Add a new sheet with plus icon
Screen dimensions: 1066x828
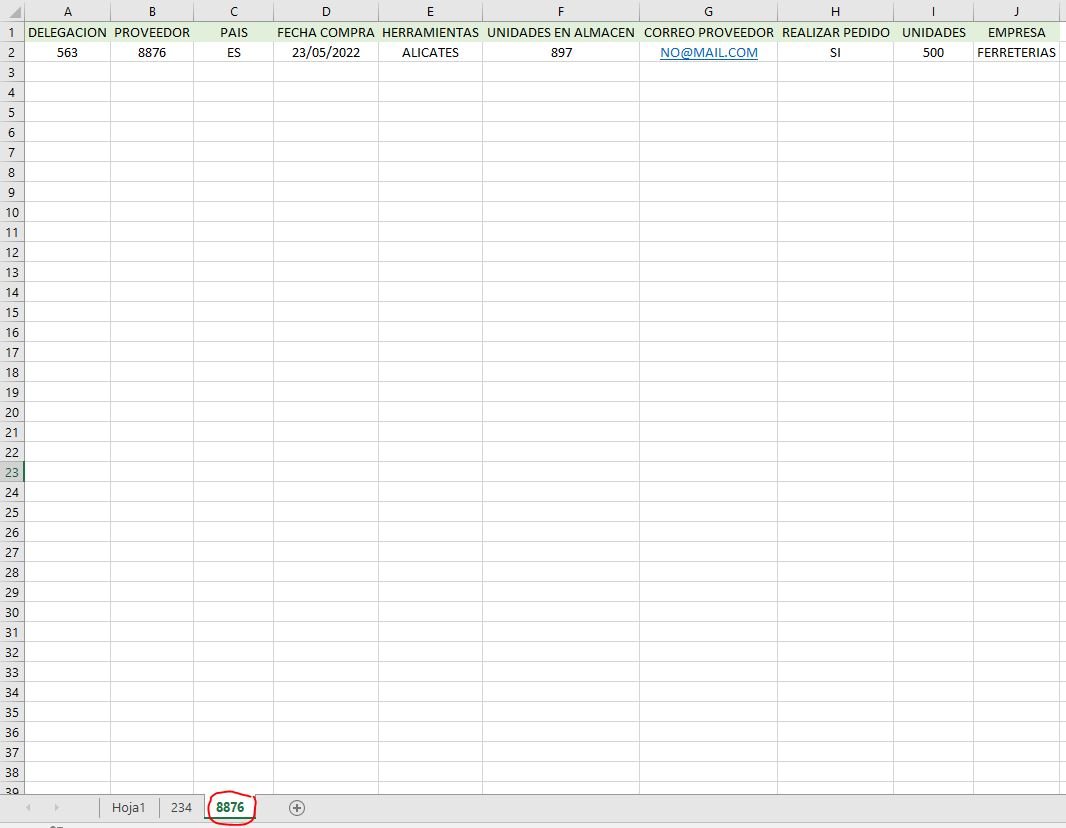(296, 808)
